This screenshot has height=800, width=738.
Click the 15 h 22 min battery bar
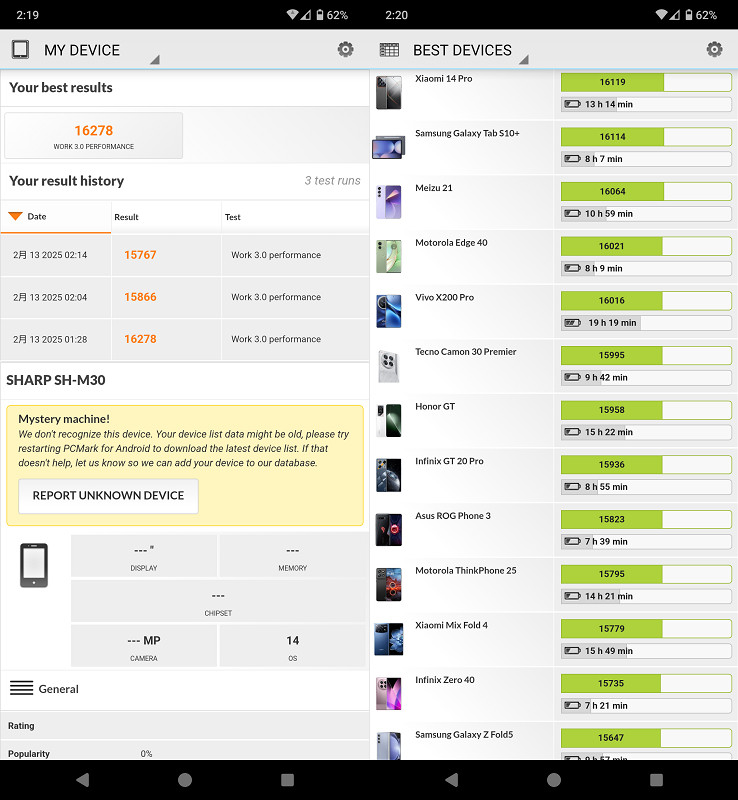pos(646,432)
